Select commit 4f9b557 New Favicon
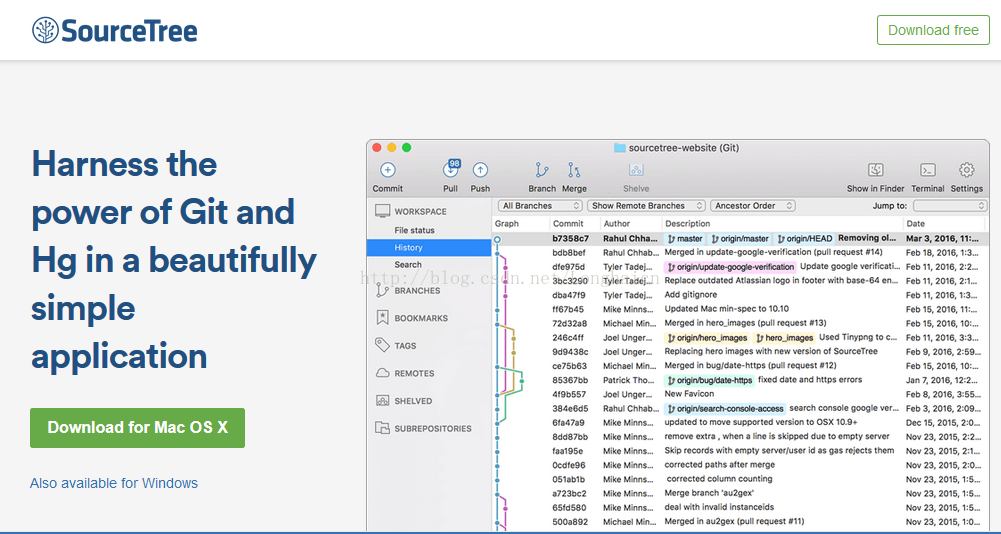This screenshot has height=534, width=1001. coord(740,394)
